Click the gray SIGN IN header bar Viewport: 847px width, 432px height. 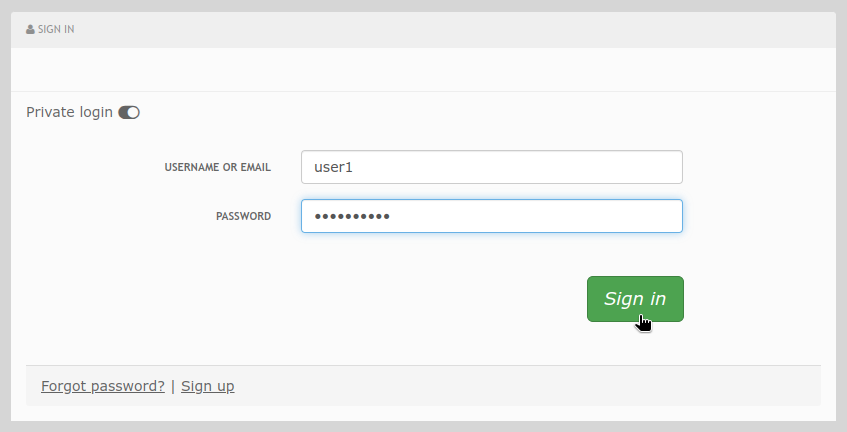point(424,30)
